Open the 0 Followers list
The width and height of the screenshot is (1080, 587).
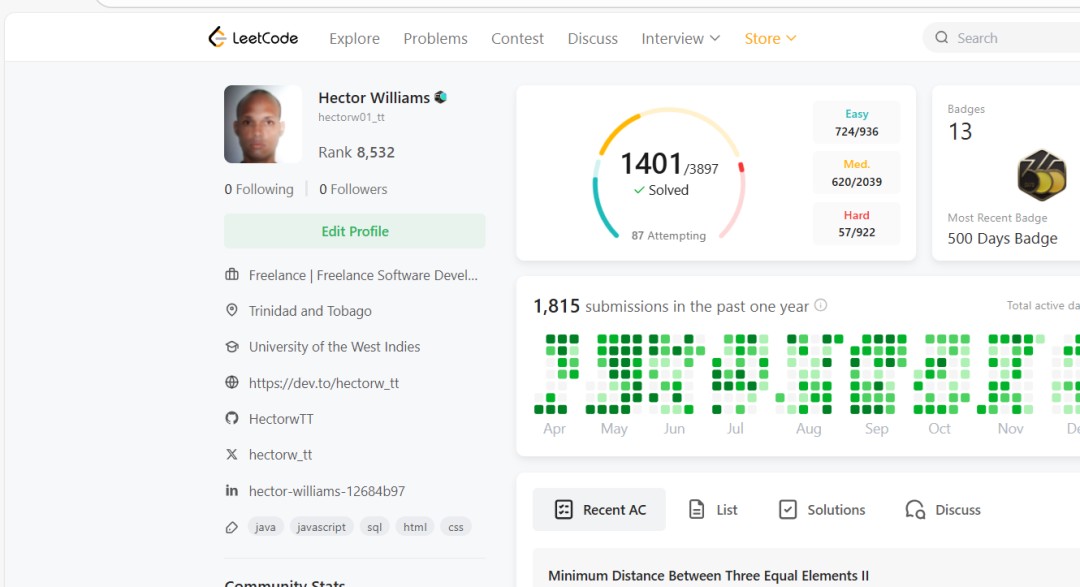pos(353,189)
